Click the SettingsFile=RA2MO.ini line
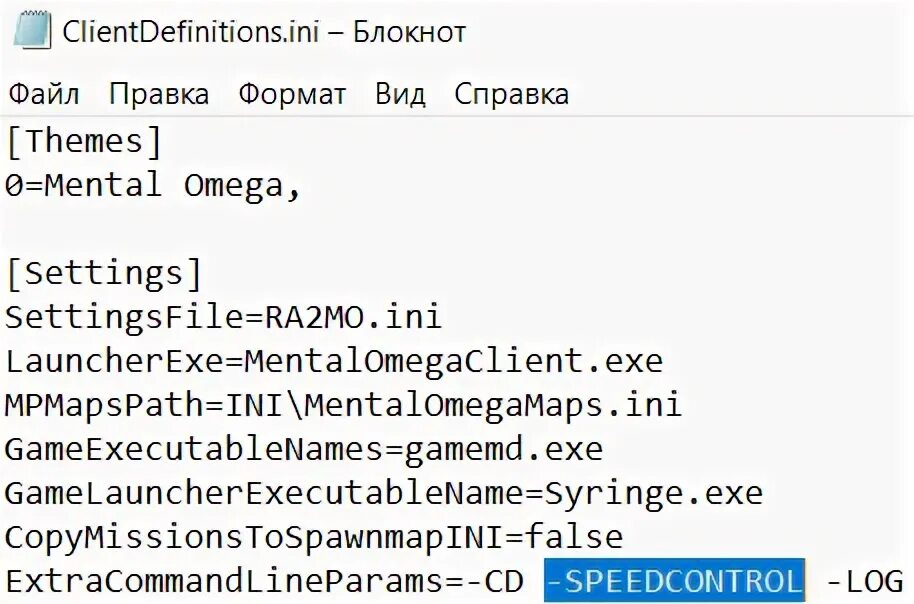The width and height of the screenshot is (914, 604). coord(223,317)
